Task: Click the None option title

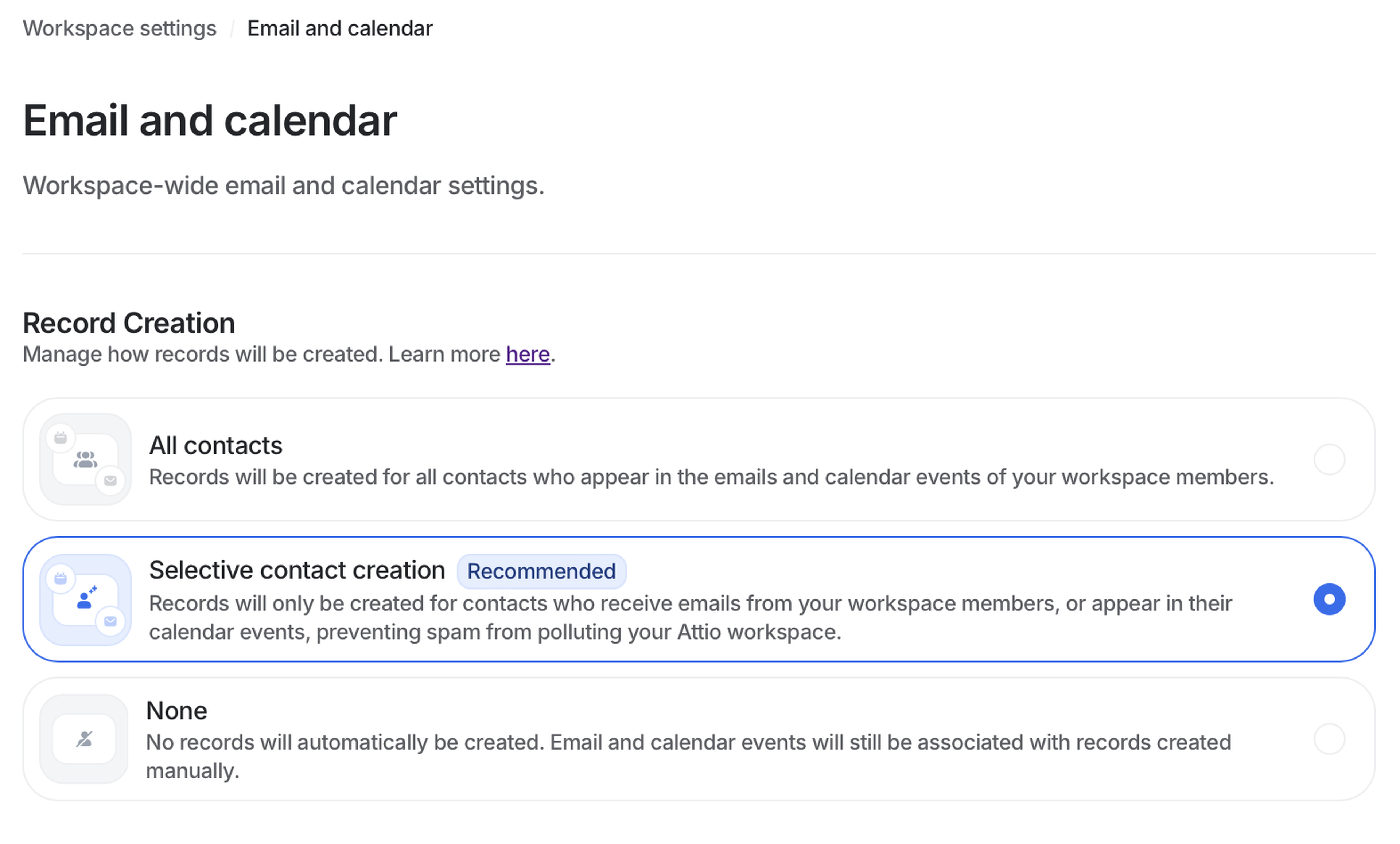Action: (176, 711)
